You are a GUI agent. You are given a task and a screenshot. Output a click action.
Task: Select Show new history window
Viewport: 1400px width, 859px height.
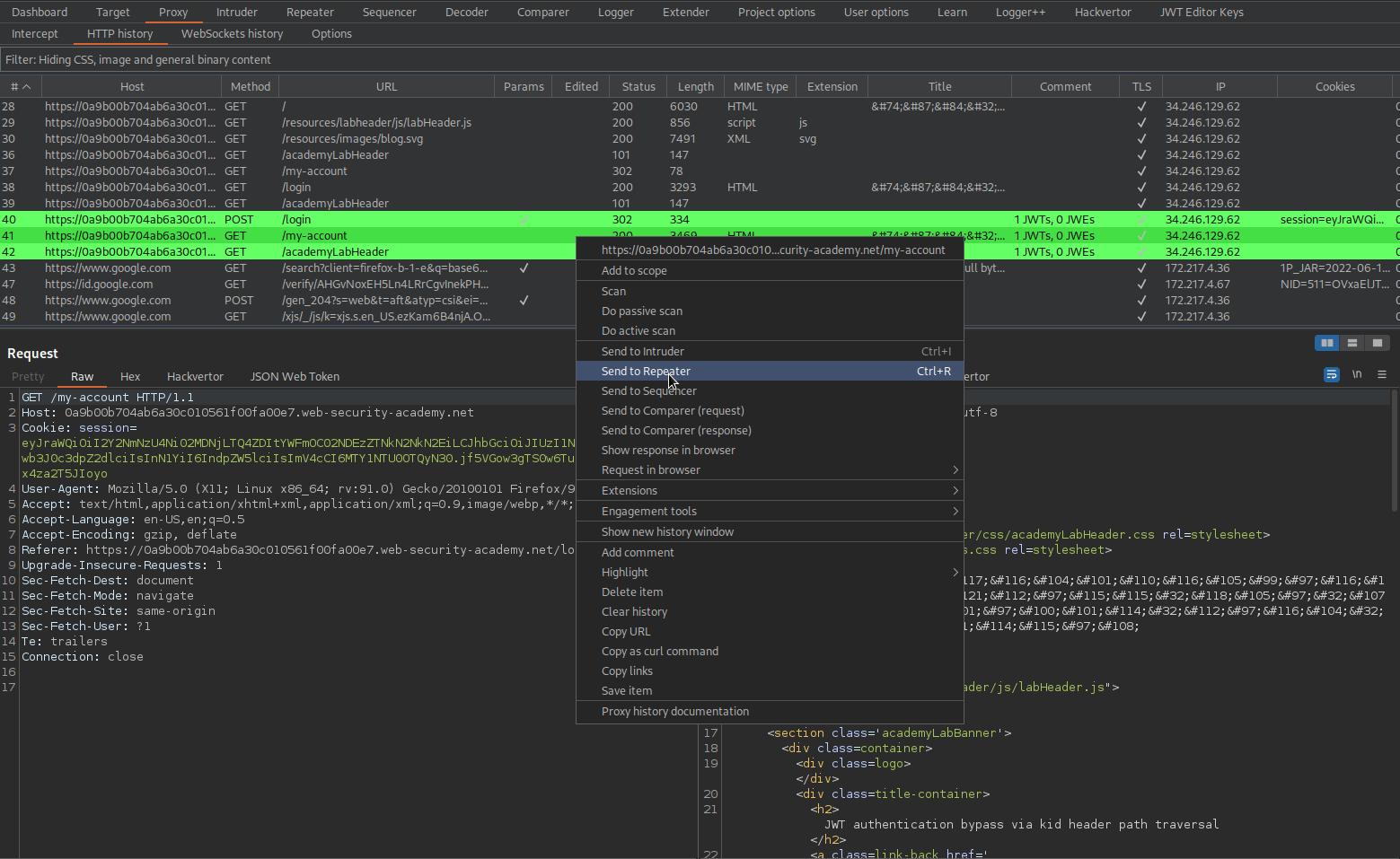(770, 532)
